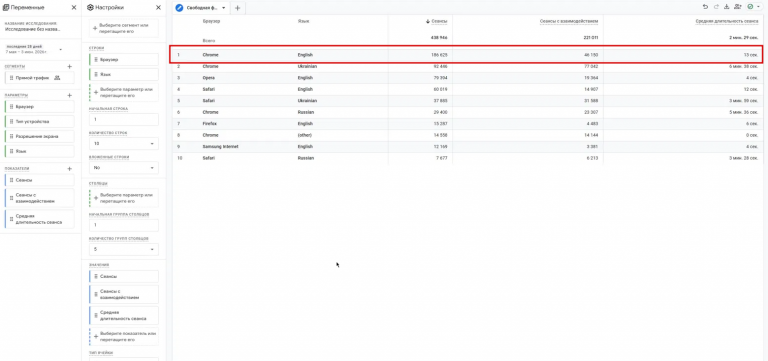Click the Браузер column header in table
The width and height of the screenshot is (768, 361).
click(212, 22)
